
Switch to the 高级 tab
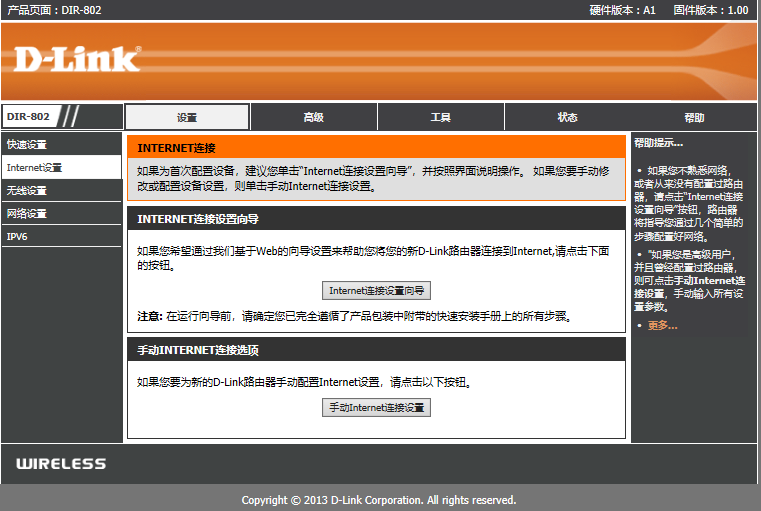point(313,117)
